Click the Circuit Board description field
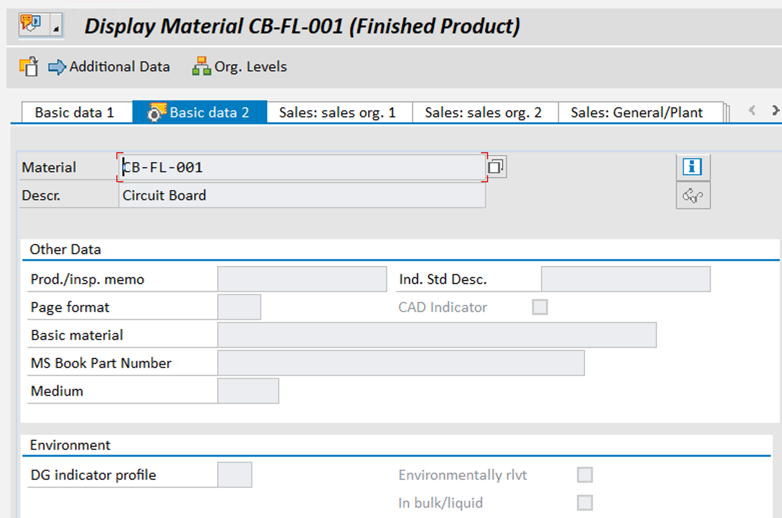This screenshot has height=518, width=782. coord(302,195)
